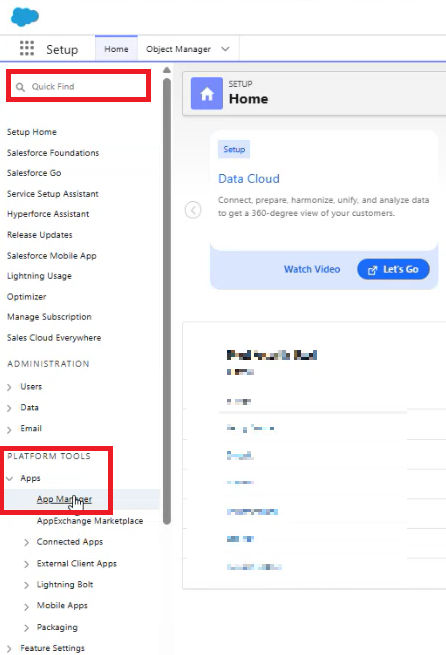Screen dimensions: 446x655
Task: Click the Users label in Administration
Action: pos(31,387)
